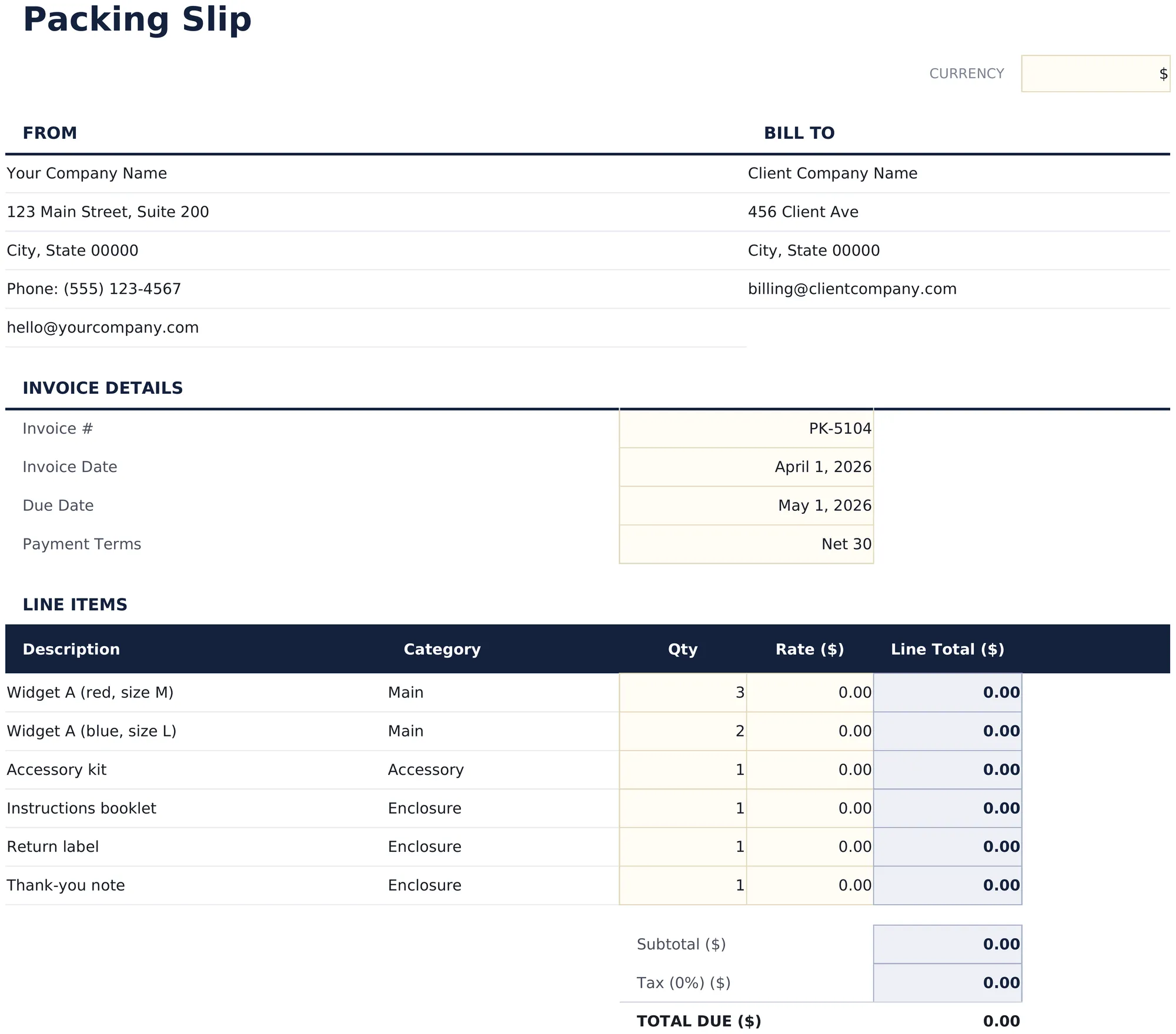Click the Subtotal ($) value cell
The width and height of the screenshot is (1176, 1034).
coord(947,944)
